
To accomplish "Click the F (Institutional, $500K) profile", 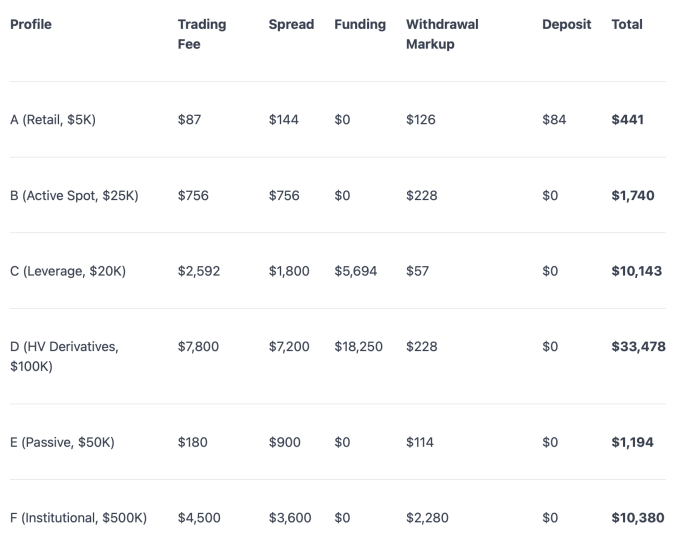I will (78, 518).
